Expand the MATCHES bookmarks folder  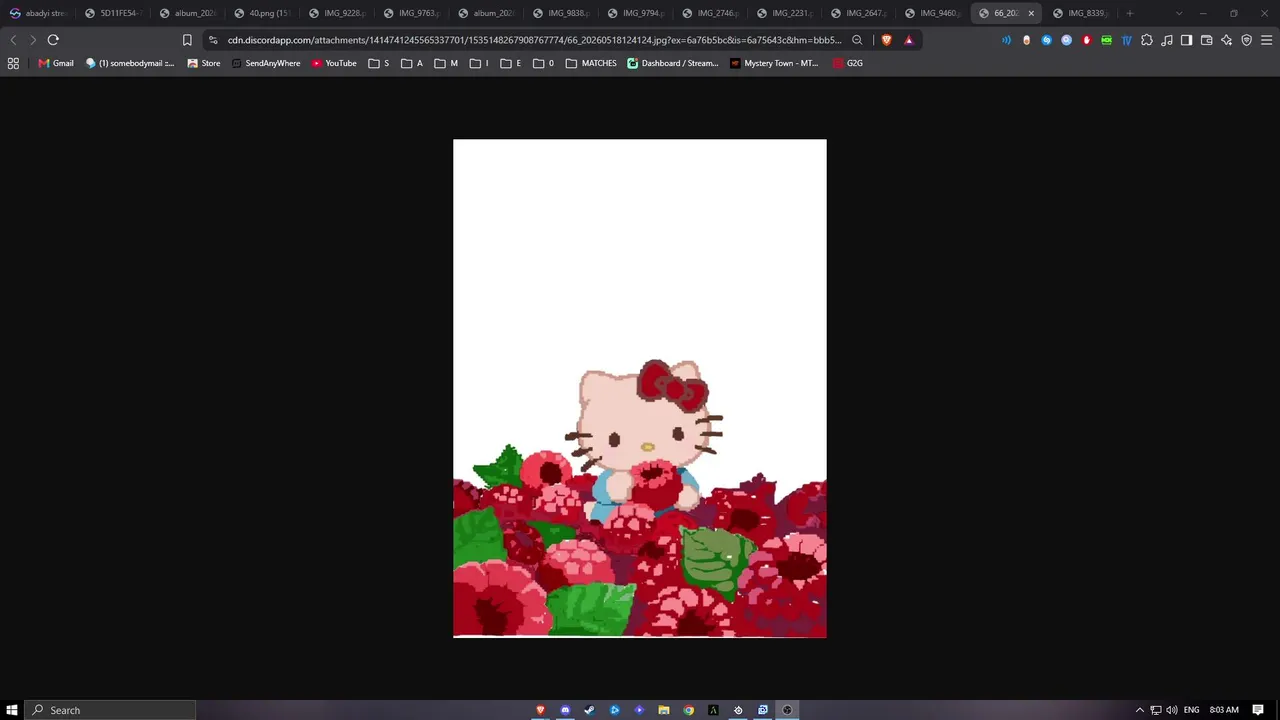click(591, 63)
